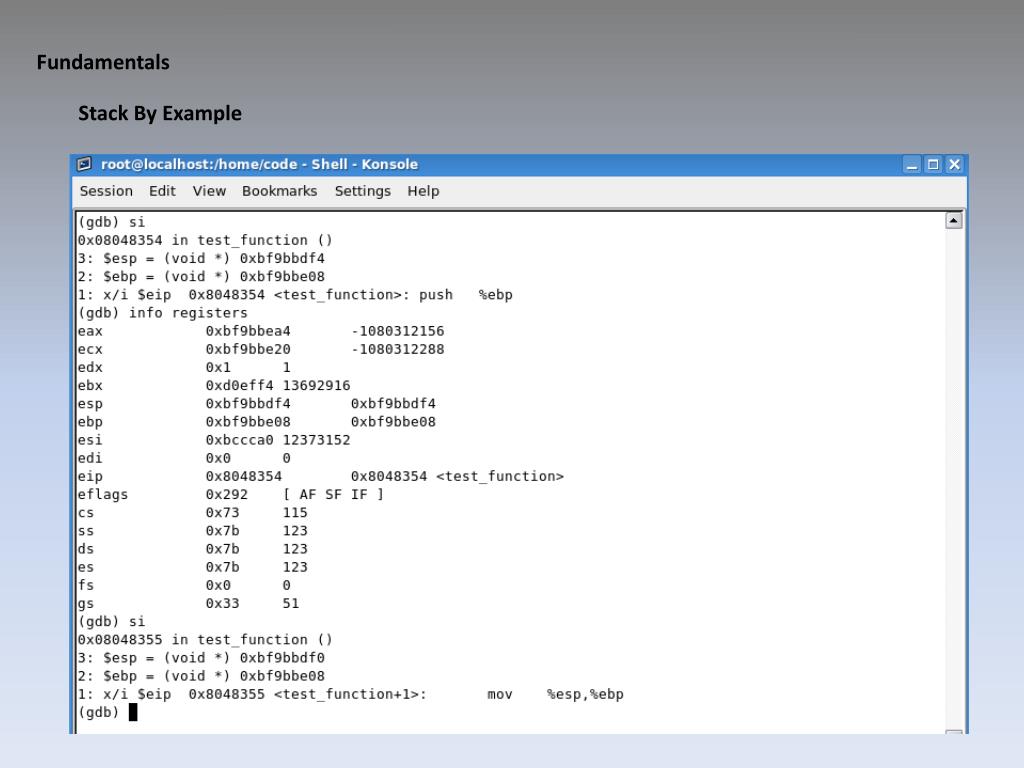Click the gs value 0x33

coord(223,603)
